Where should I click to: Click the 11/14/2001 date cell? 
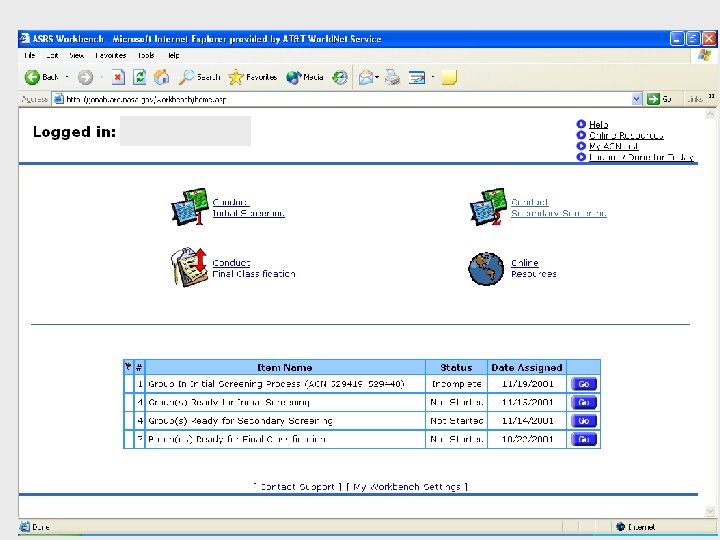pos(528,421)
